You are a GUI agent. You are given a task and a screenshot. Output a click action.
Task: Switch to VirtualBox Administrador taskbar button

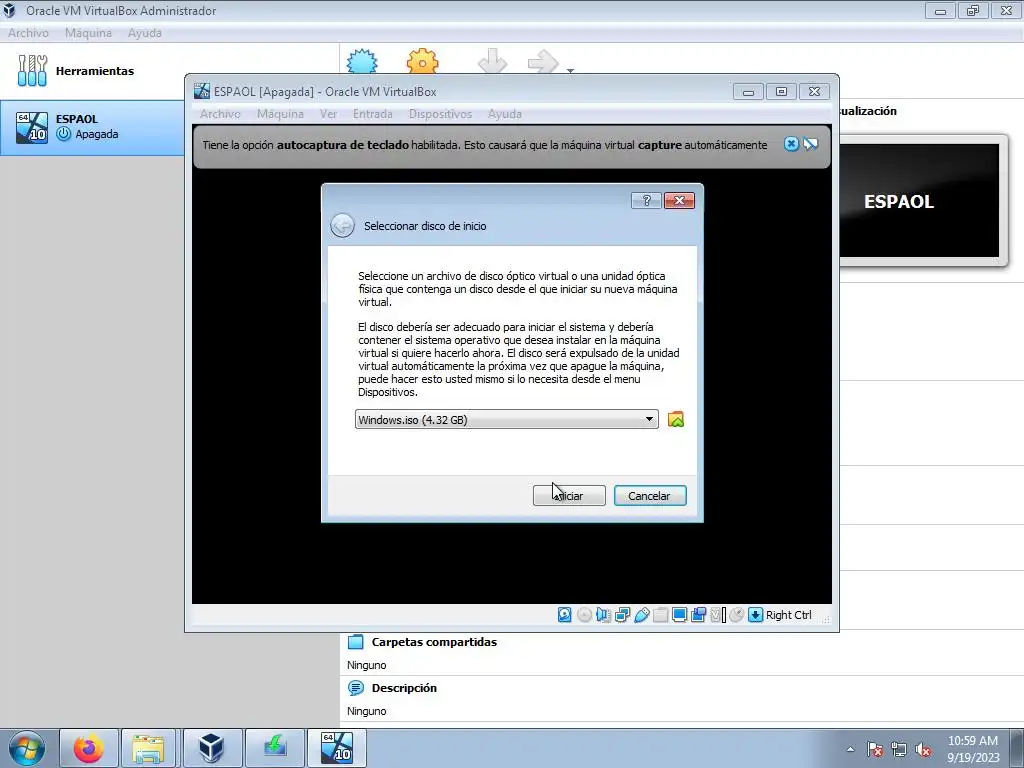(212, 748)
